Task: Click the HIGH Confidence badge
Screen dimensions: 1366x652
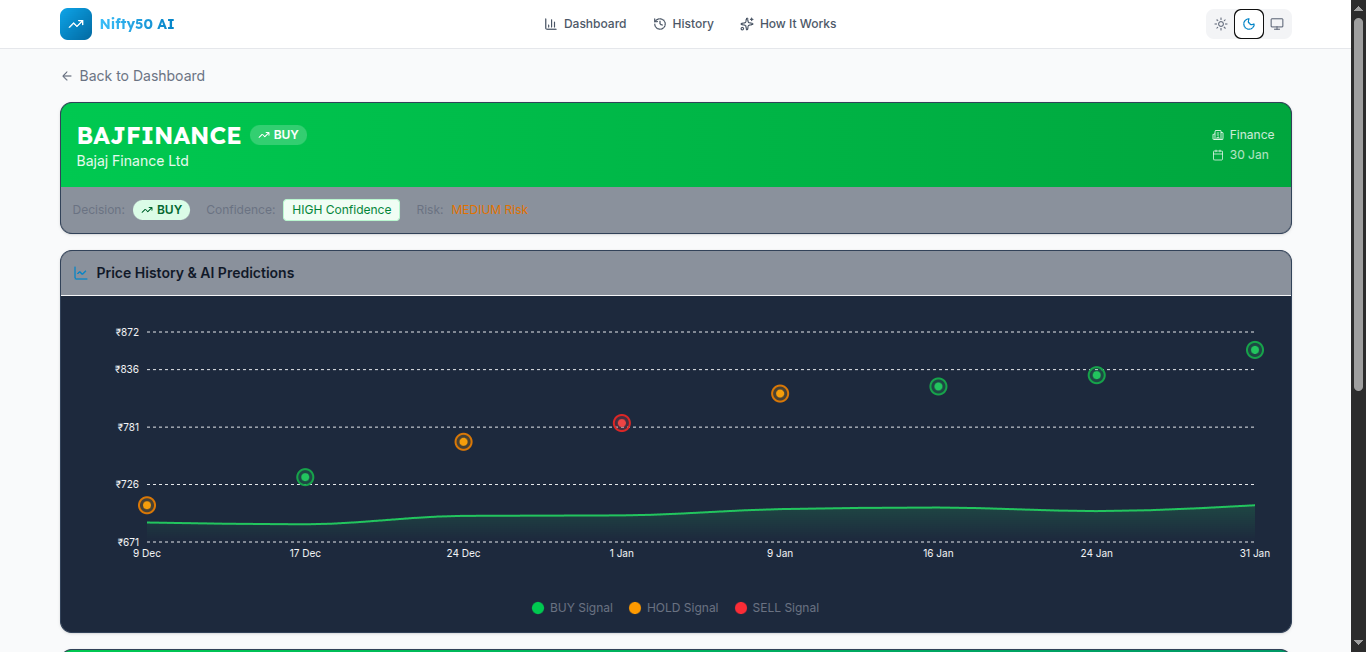Action: coord(341,210)
